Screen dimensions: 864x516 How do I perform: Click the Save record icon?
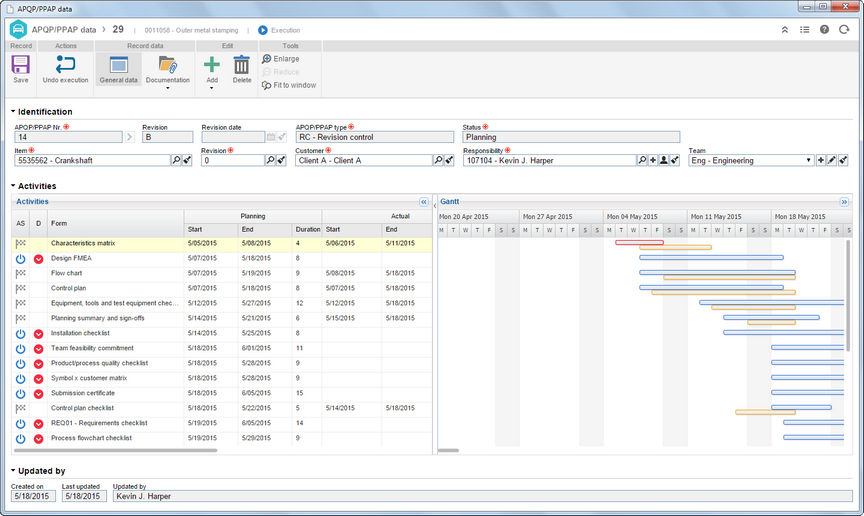[x=20, y=64]
